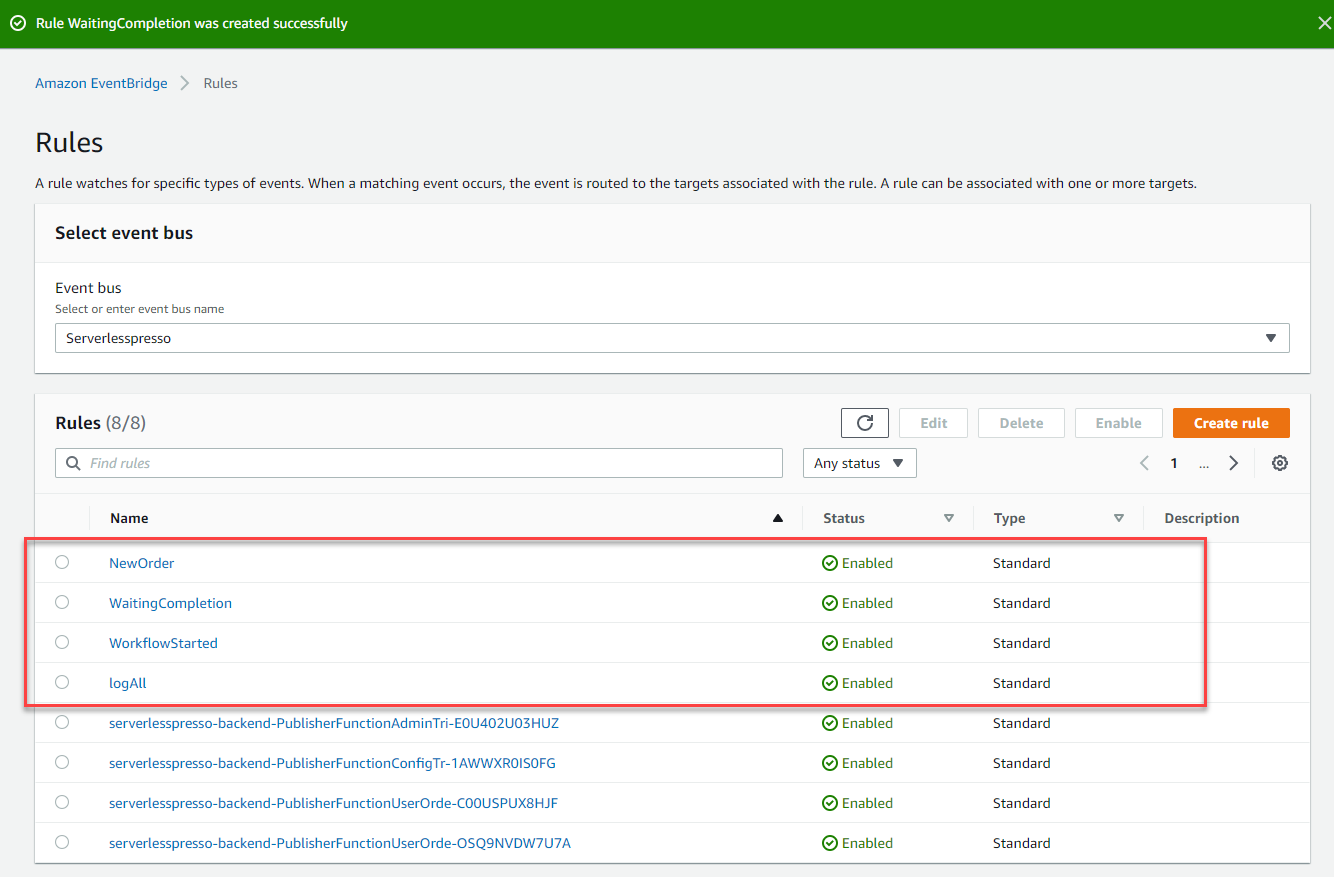Click the Rules breadcrumb item
Viewport: 1334px width, 877px height.
point(220,83)
